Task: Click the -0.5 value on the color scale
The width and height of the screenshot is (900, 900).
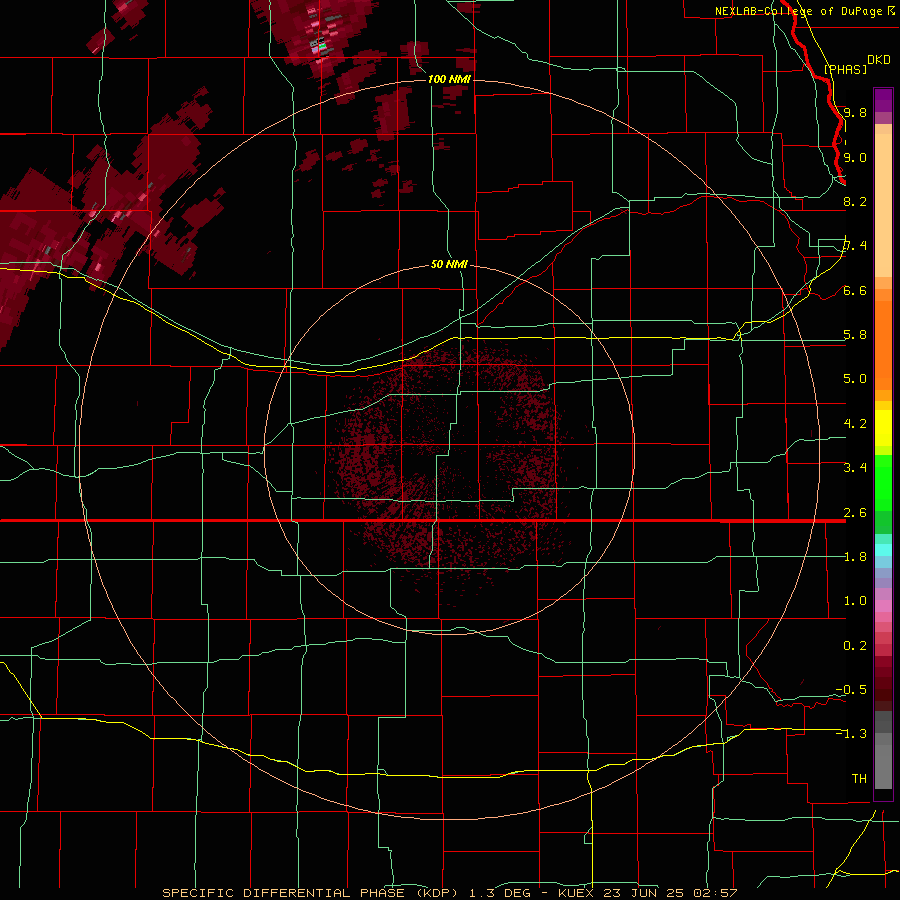Action: click(851, 689)
